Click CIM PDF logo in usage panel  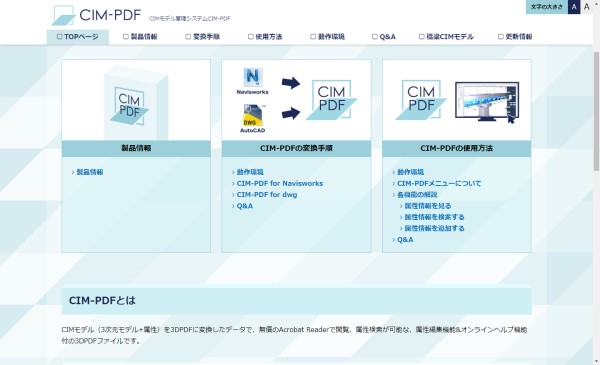tap(421, 99)
